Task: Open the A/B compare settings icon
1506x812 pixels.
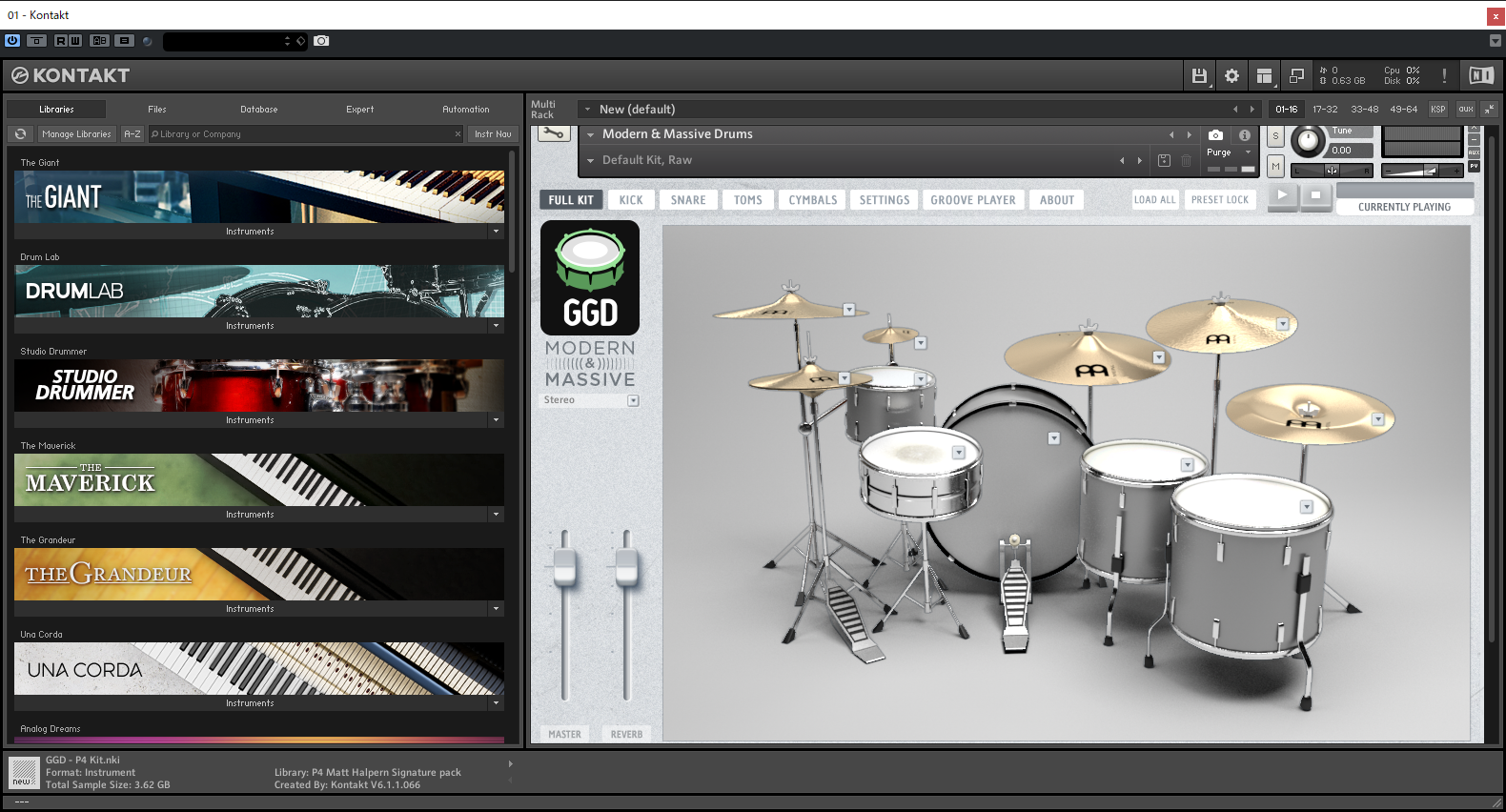Action: click(x=99, y=41)
